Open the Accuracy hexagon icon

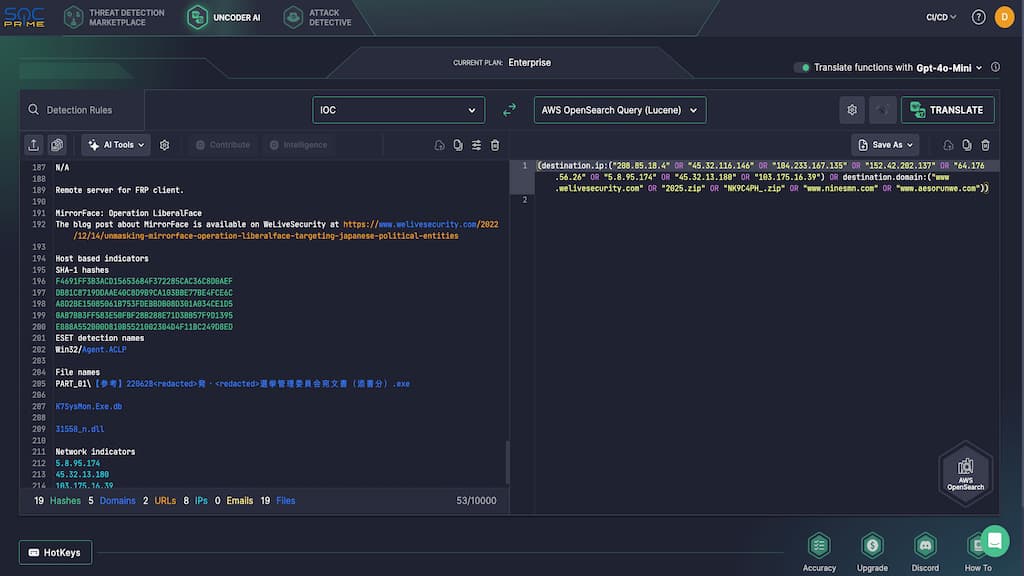pyautogui.click(x=819, y=545)
